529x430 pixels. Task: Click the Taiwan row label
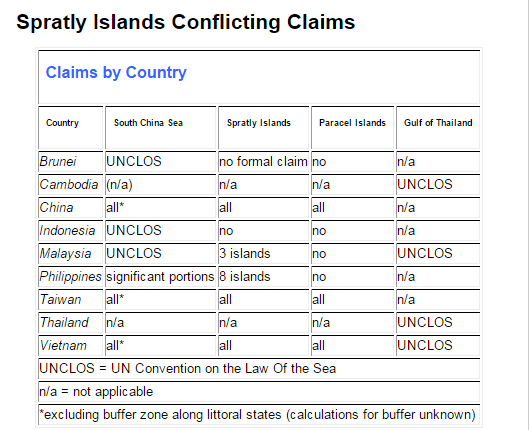tap(60, 299)
